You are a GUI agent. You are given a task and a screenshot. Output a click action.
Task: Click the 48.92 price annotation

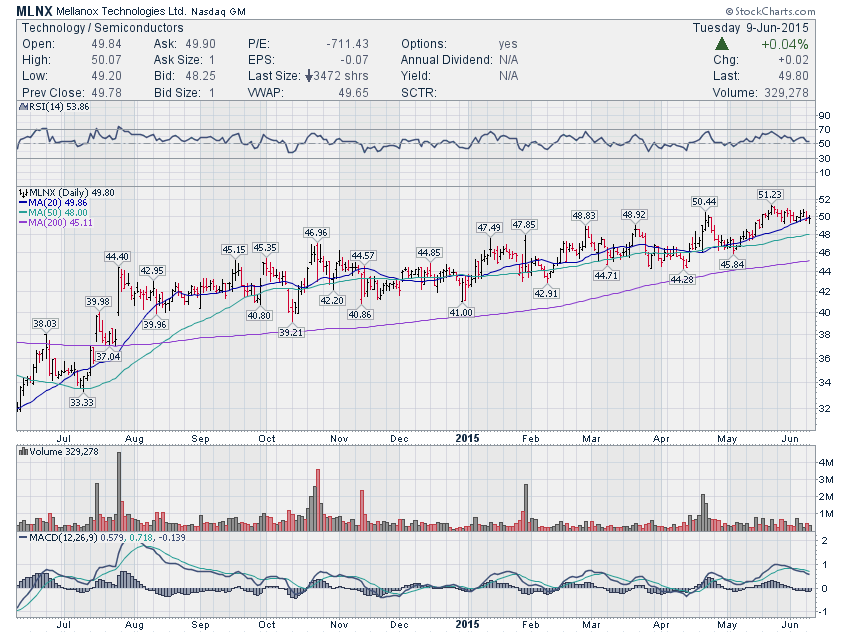[634, 215]
